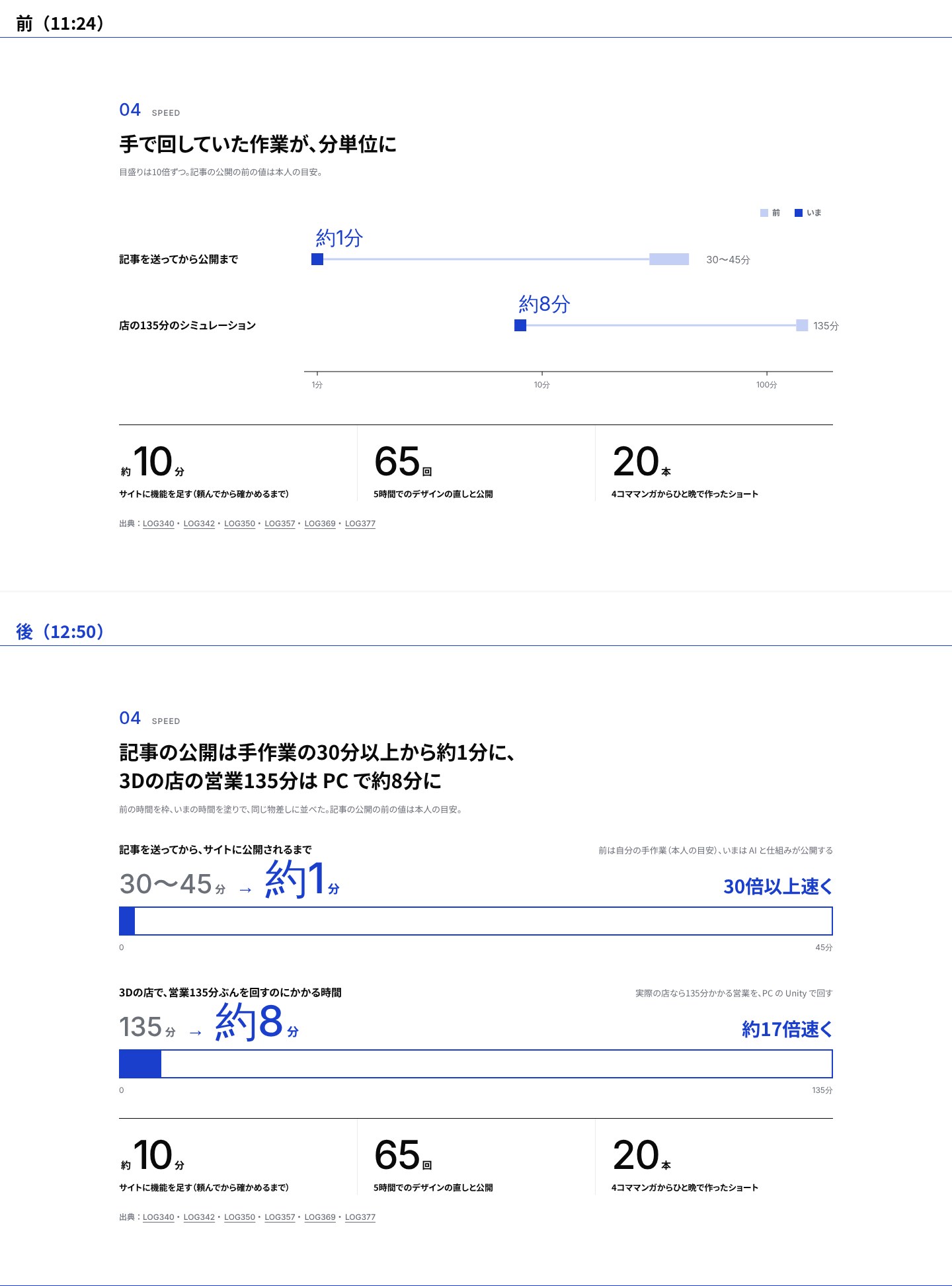Image resolution: width=952 pixels, height=1286 pixels.
Task: Open the LOG377 link in the 後 section
Action: coord(360,1217)
